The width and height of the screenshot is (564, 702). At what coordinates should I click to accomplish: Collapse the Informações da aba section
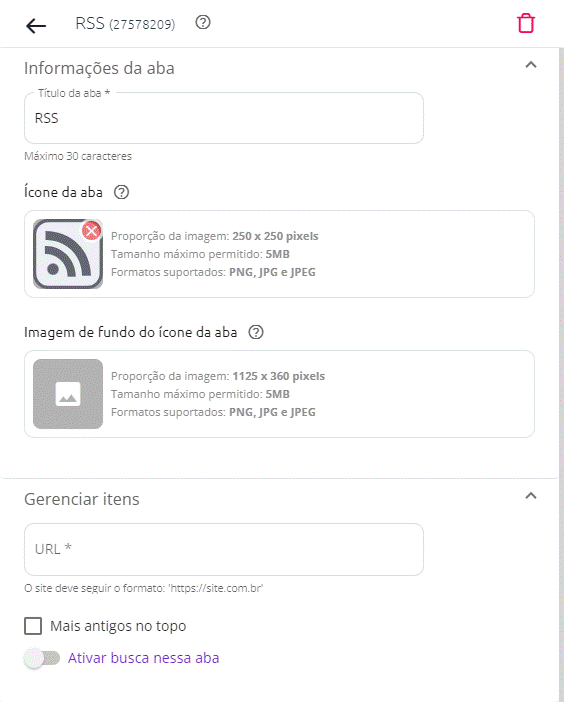[531, 65]
